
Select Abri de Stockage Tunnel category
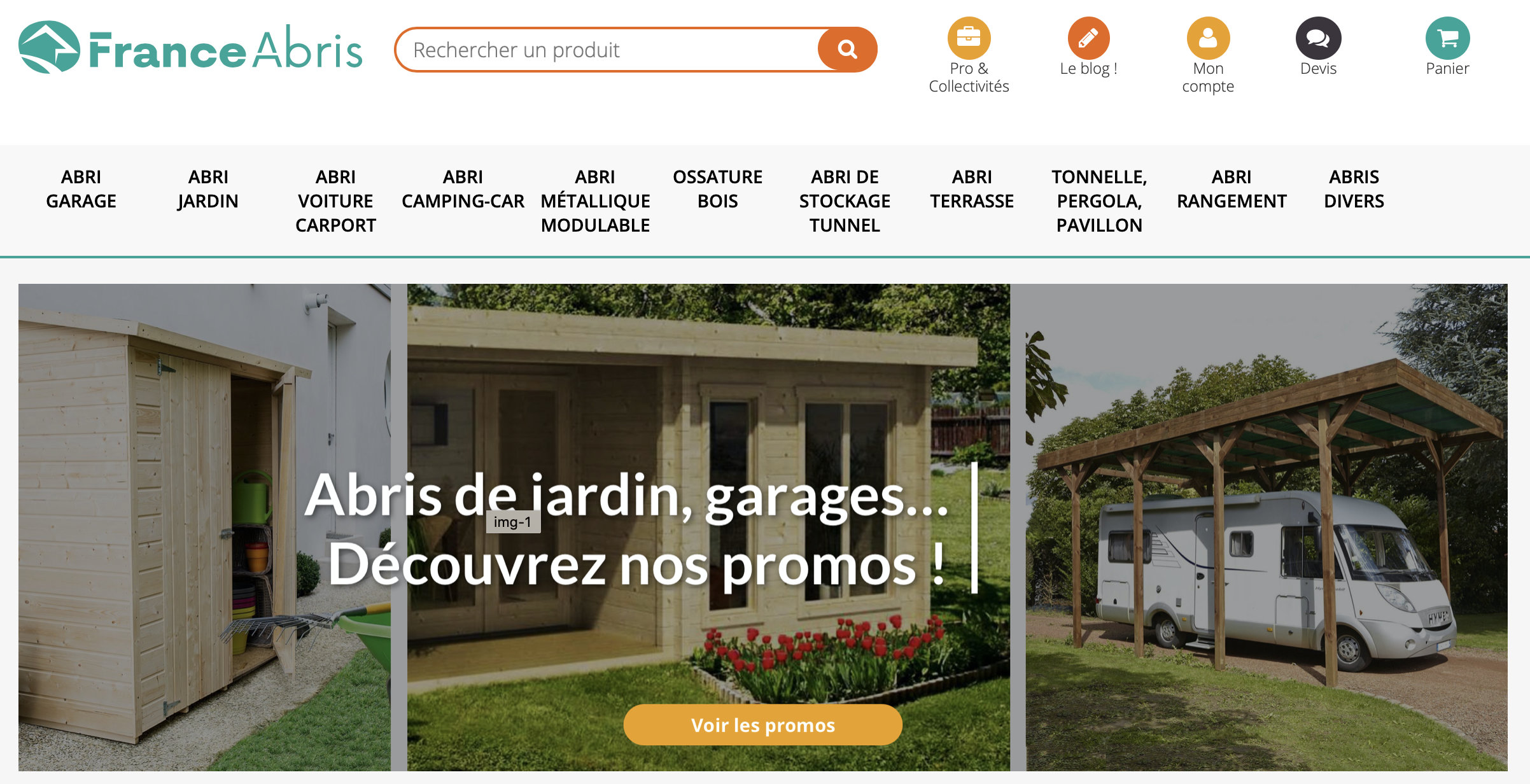click(x=845, y=201)
